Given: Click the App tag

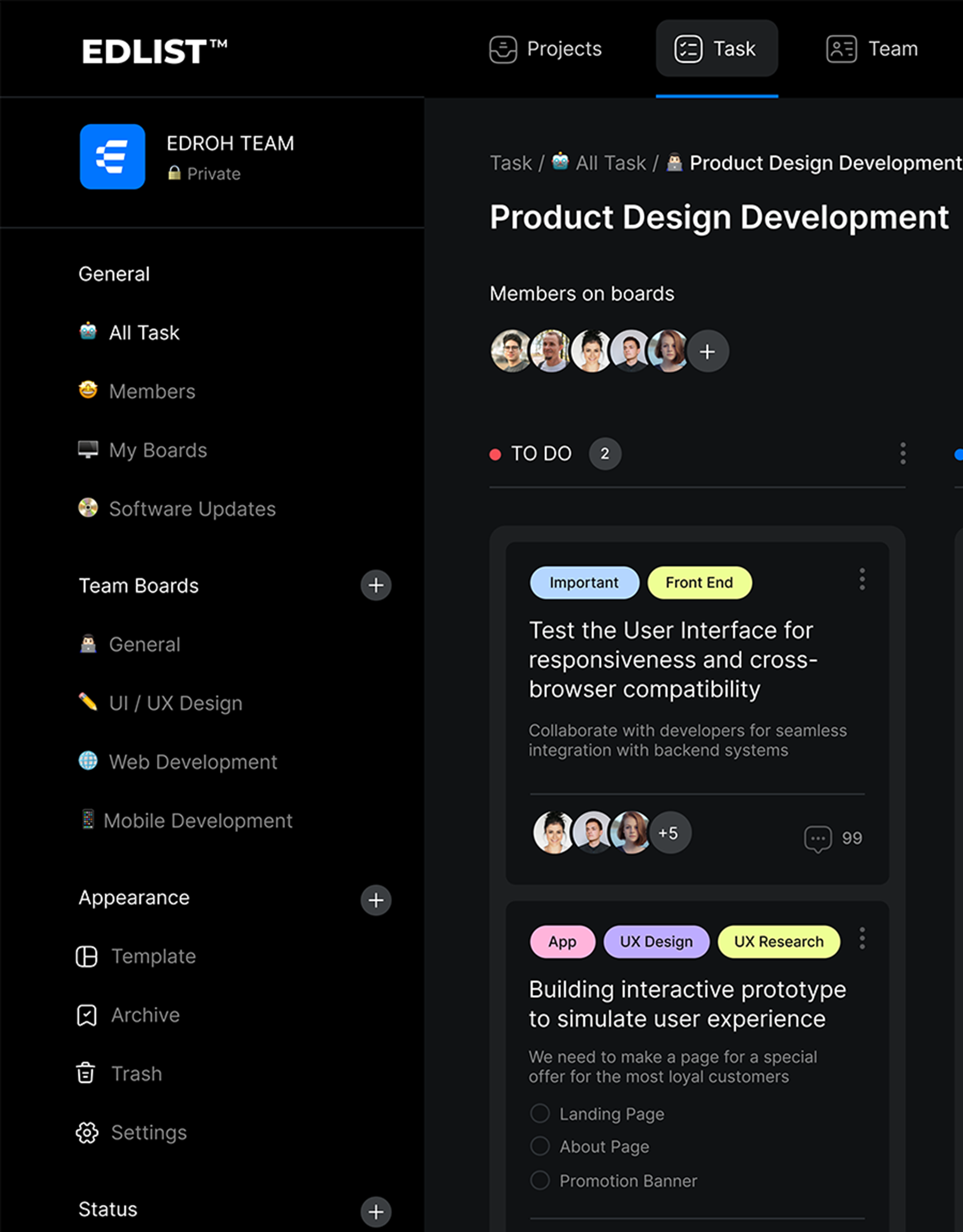Looking at the screenshot, I should (562, 941).
